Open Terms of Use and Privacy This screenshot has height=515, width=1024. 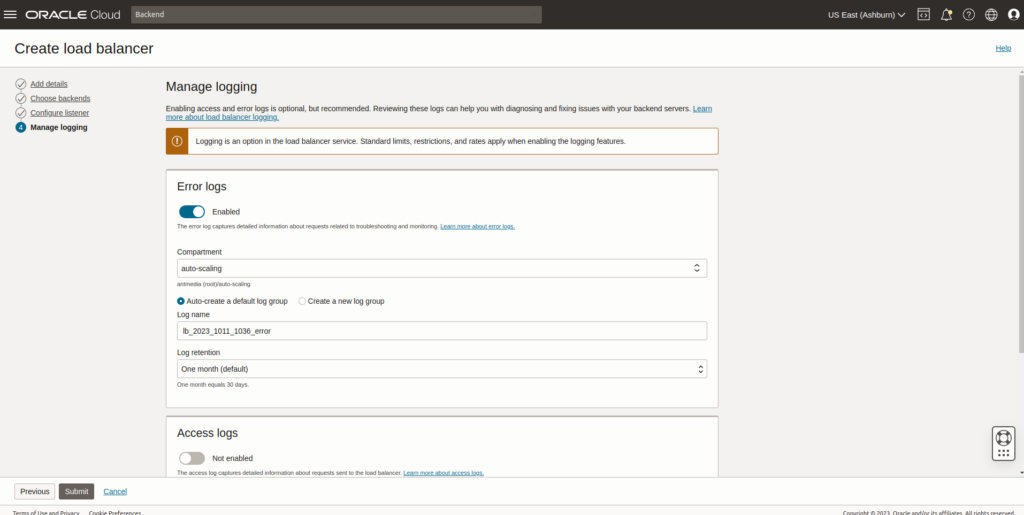pos(46,513)
